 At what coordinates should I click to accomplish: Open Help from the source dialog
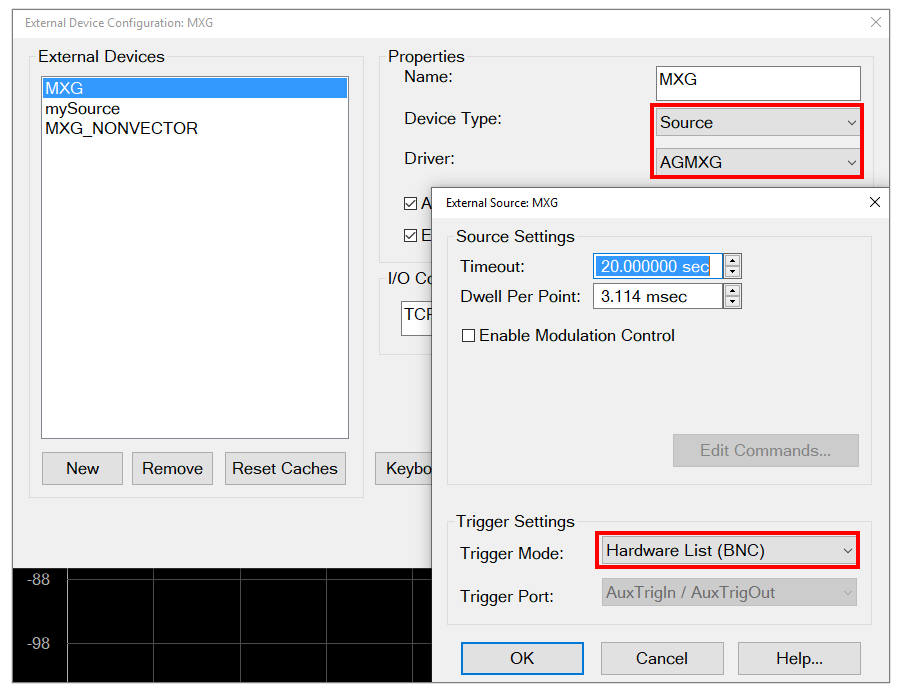click(798, 658)
